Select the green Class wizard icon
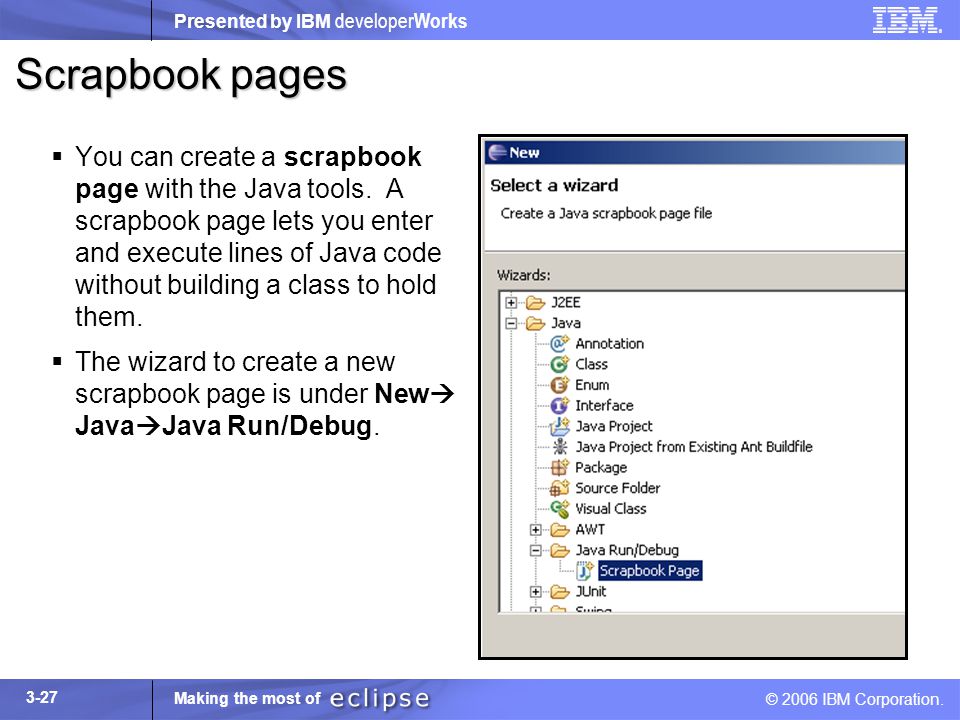 coord(560,364)
